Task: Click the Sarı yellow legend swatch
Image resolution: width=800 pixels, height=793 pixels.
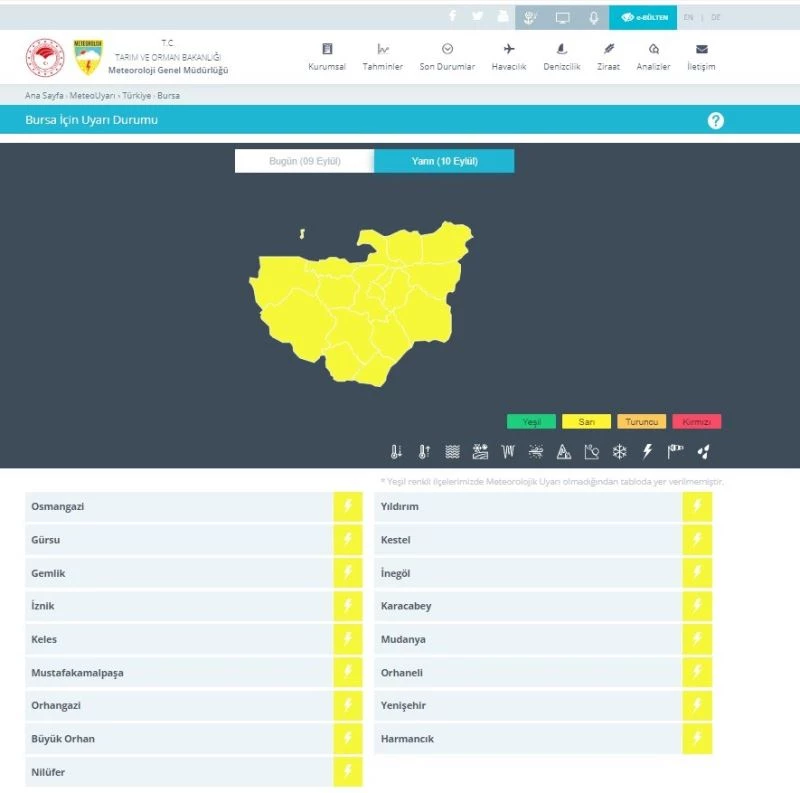Action: point(586,422)
